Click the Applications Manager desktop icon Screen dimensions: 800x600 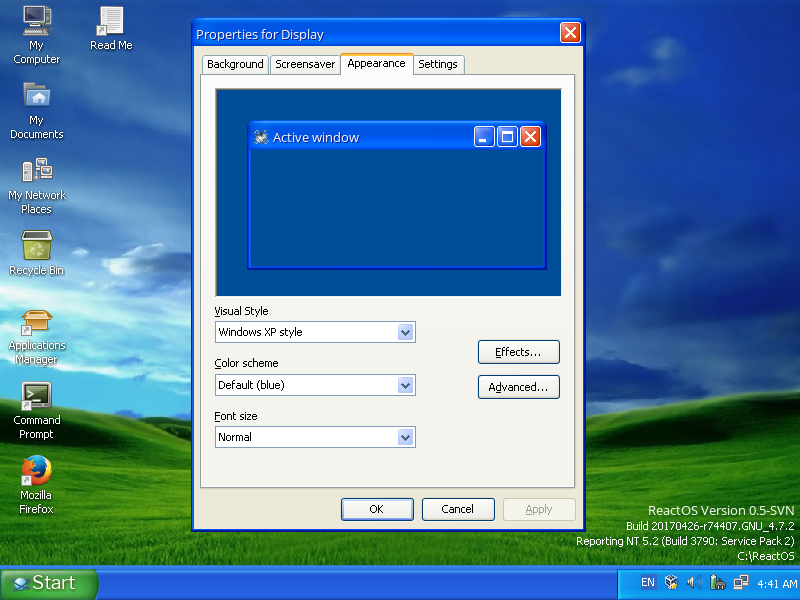pyautogui.click(x=37, y=321)
